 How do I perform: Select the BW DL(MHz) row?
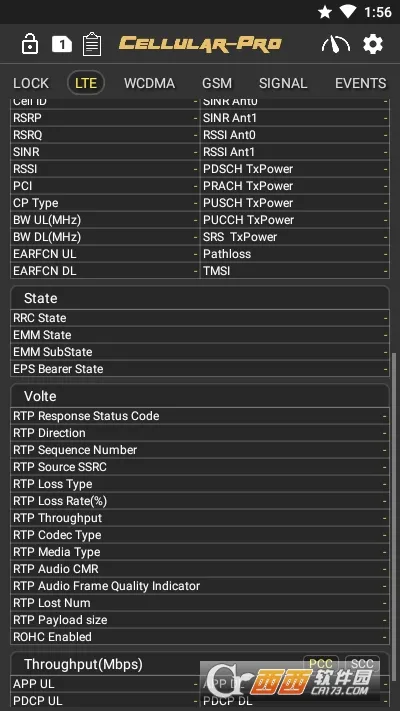point(105,237)
